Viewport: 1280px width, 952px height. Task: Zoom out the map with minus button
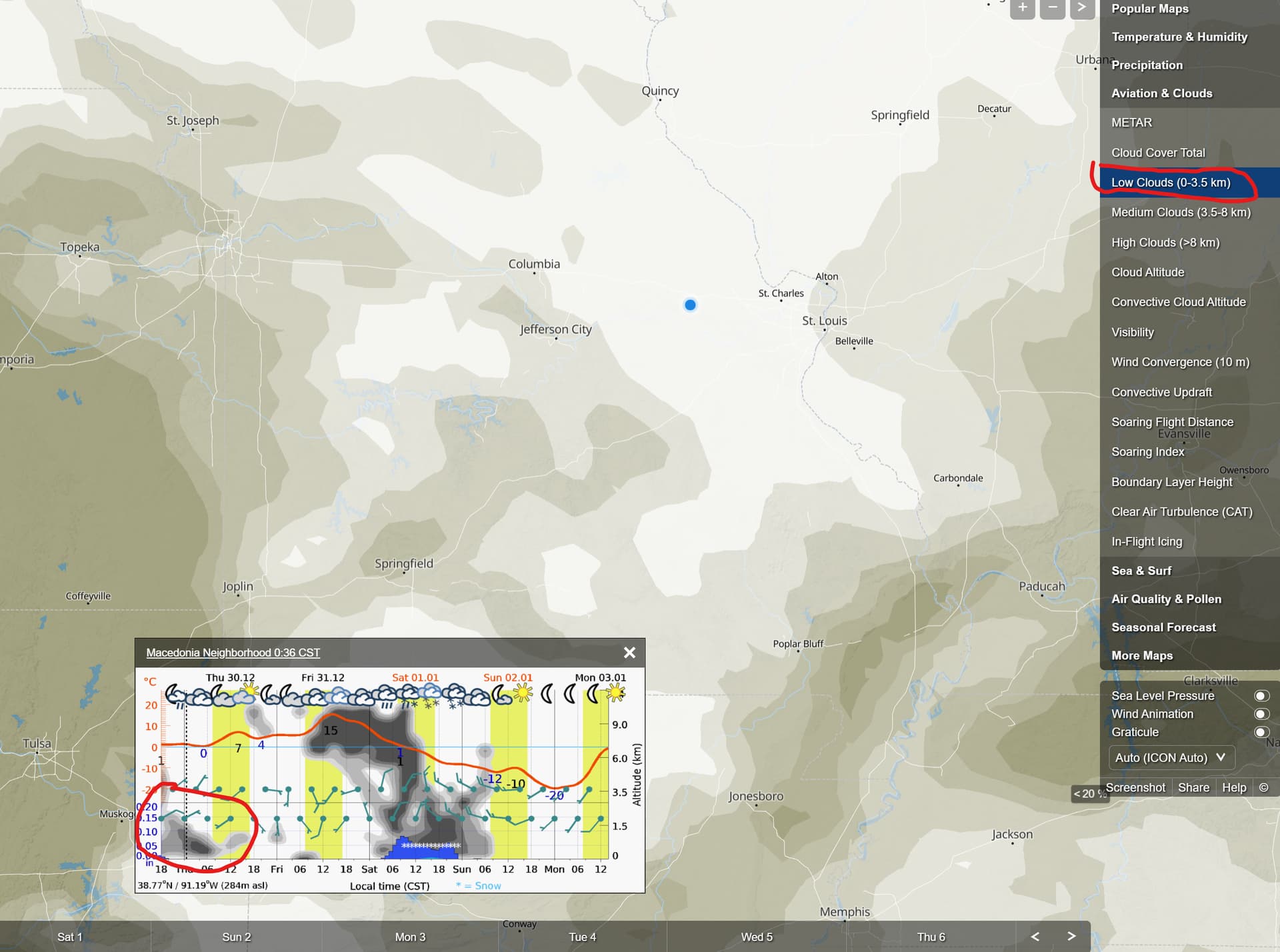point(1052,8)
